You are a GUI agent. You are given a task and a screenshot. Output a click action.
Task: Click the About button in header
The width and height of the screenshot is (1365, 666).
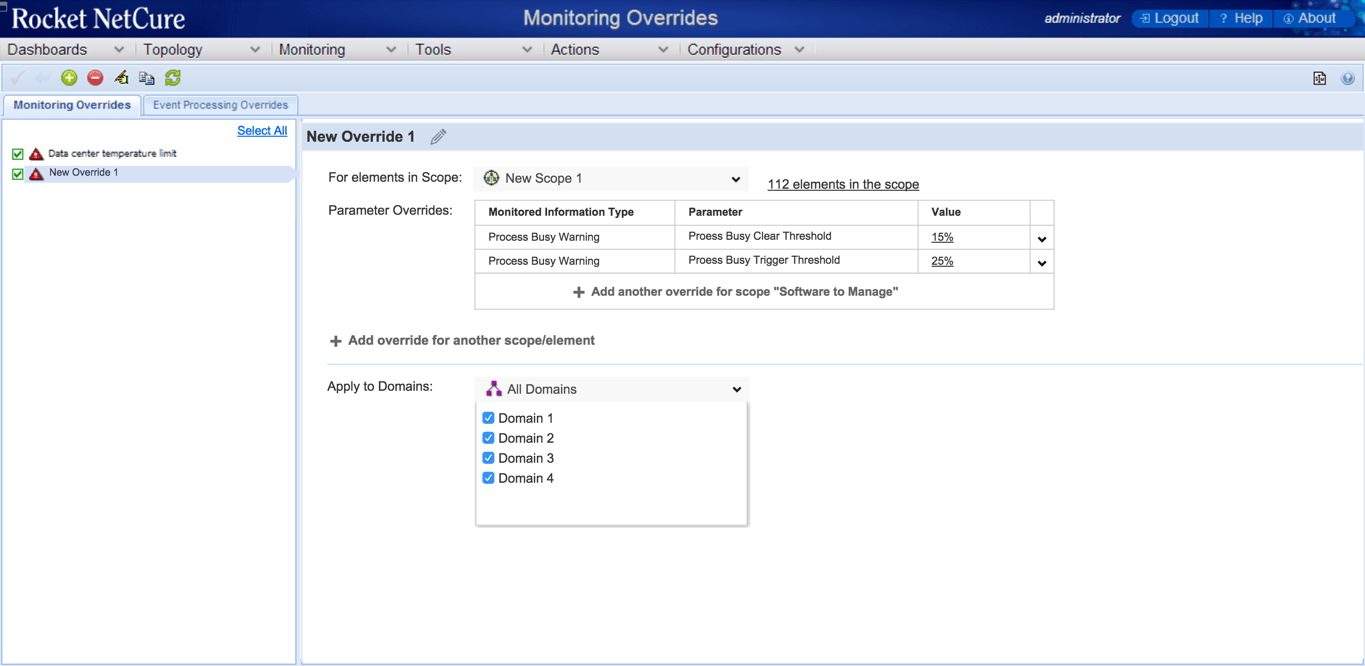pyautogui.click(x=1310, y=18)
